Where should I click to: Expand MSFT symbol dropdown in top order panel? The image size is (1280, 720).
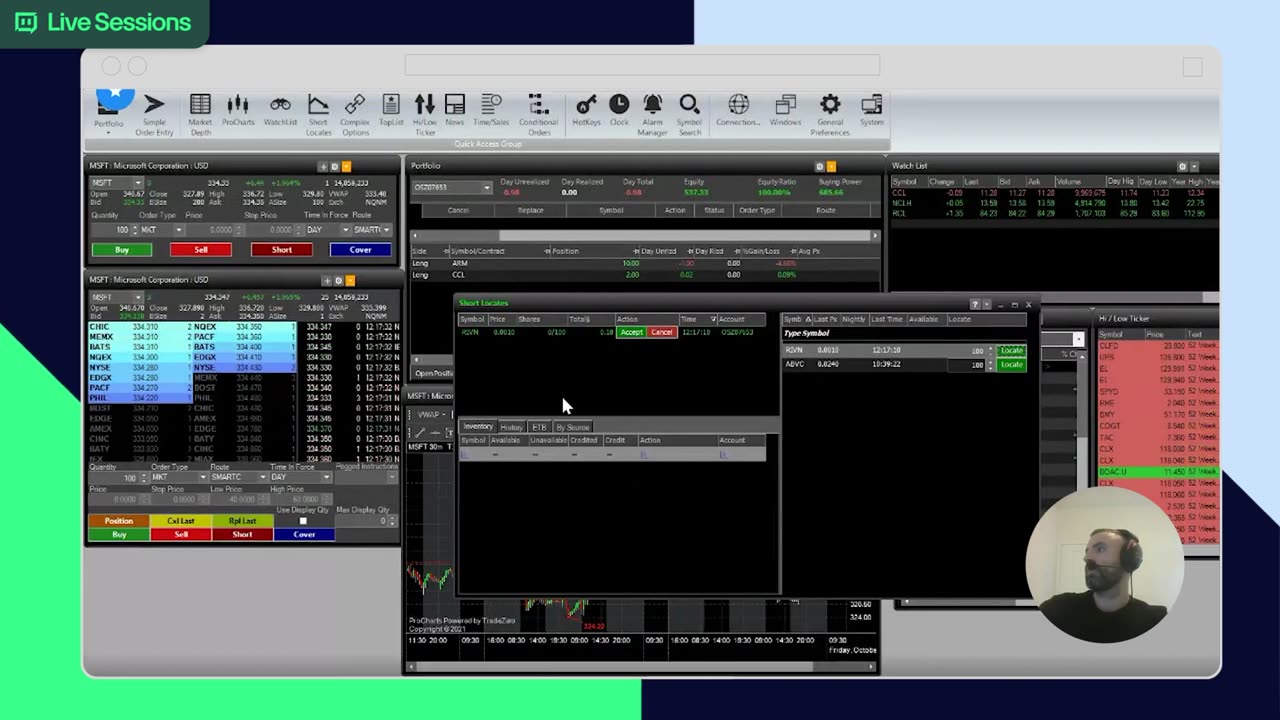(x=137, y=183)
